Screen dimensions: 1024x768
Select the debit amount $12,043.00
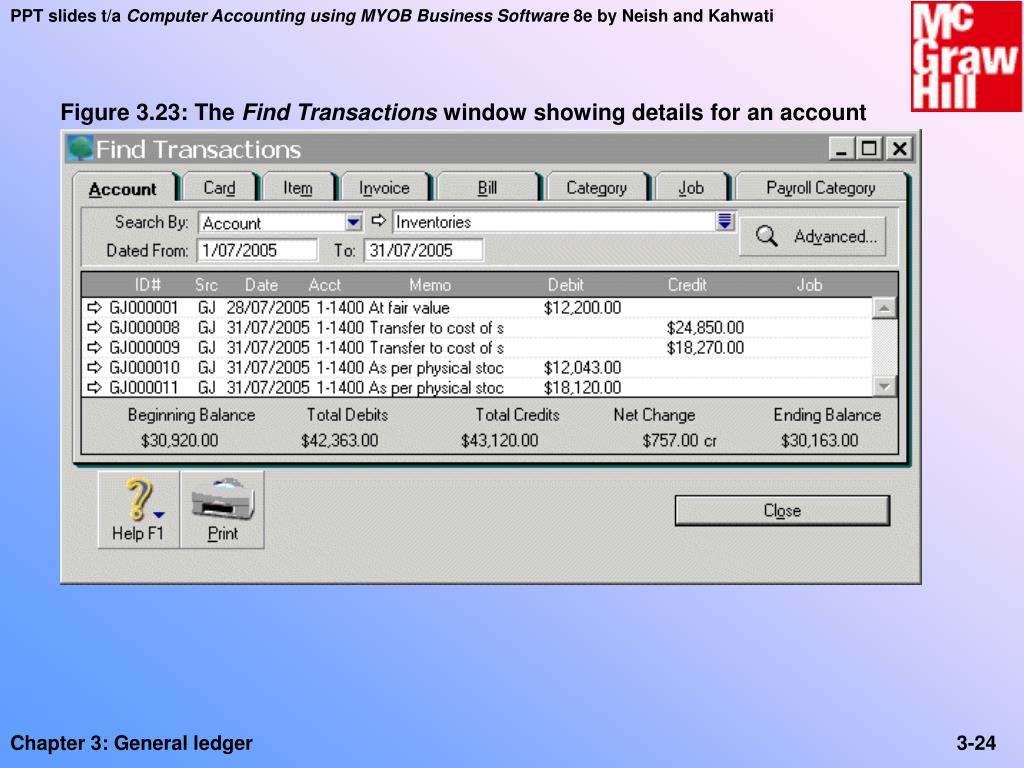583,368
